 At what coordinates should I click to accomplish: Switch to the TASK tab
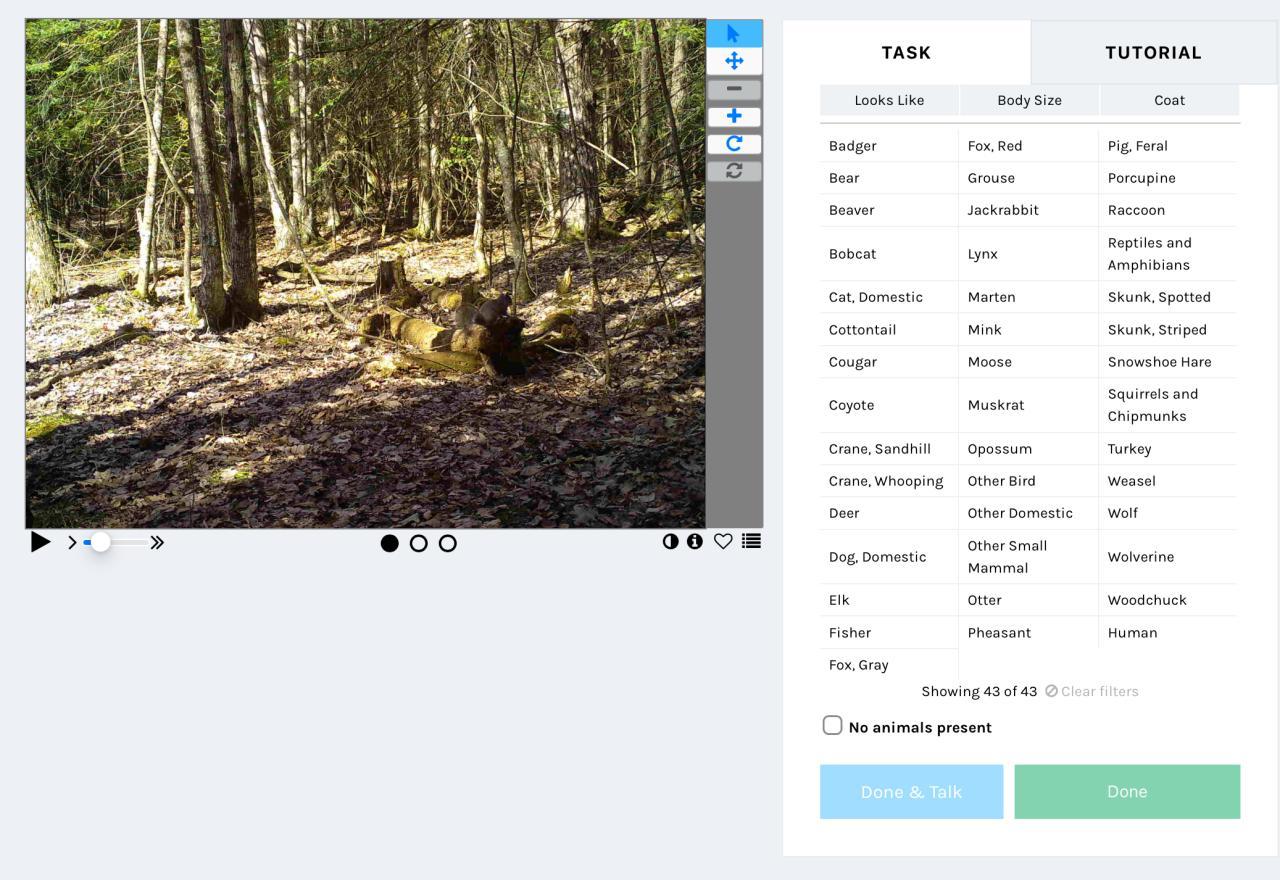coord(906,52)
